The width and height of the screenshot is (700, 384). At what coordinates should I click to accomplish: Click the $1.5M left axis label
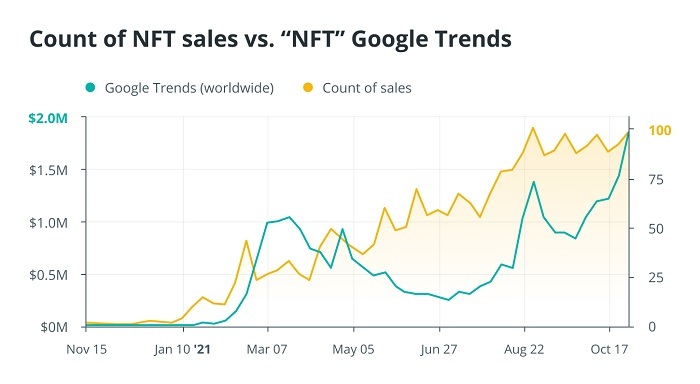[48, 170]
